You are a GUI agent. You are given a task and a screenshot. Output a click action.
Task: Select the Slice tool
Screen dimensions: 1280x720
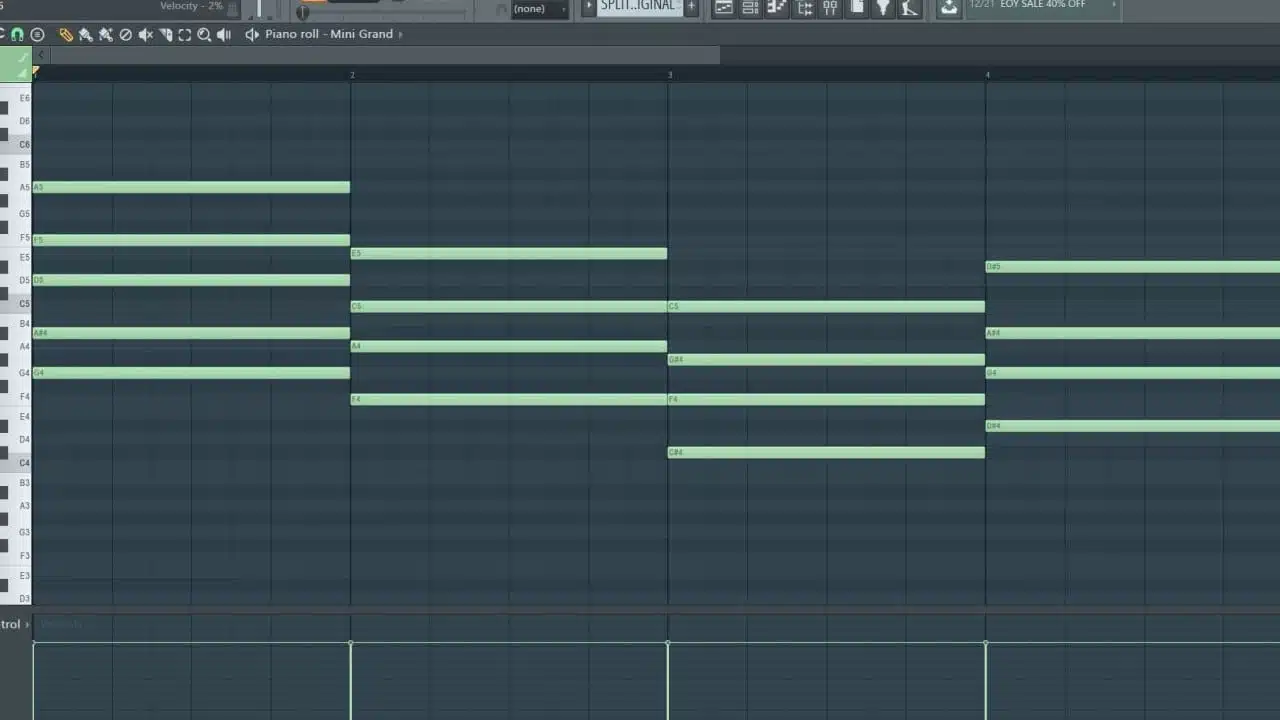(x=166, y=34)
